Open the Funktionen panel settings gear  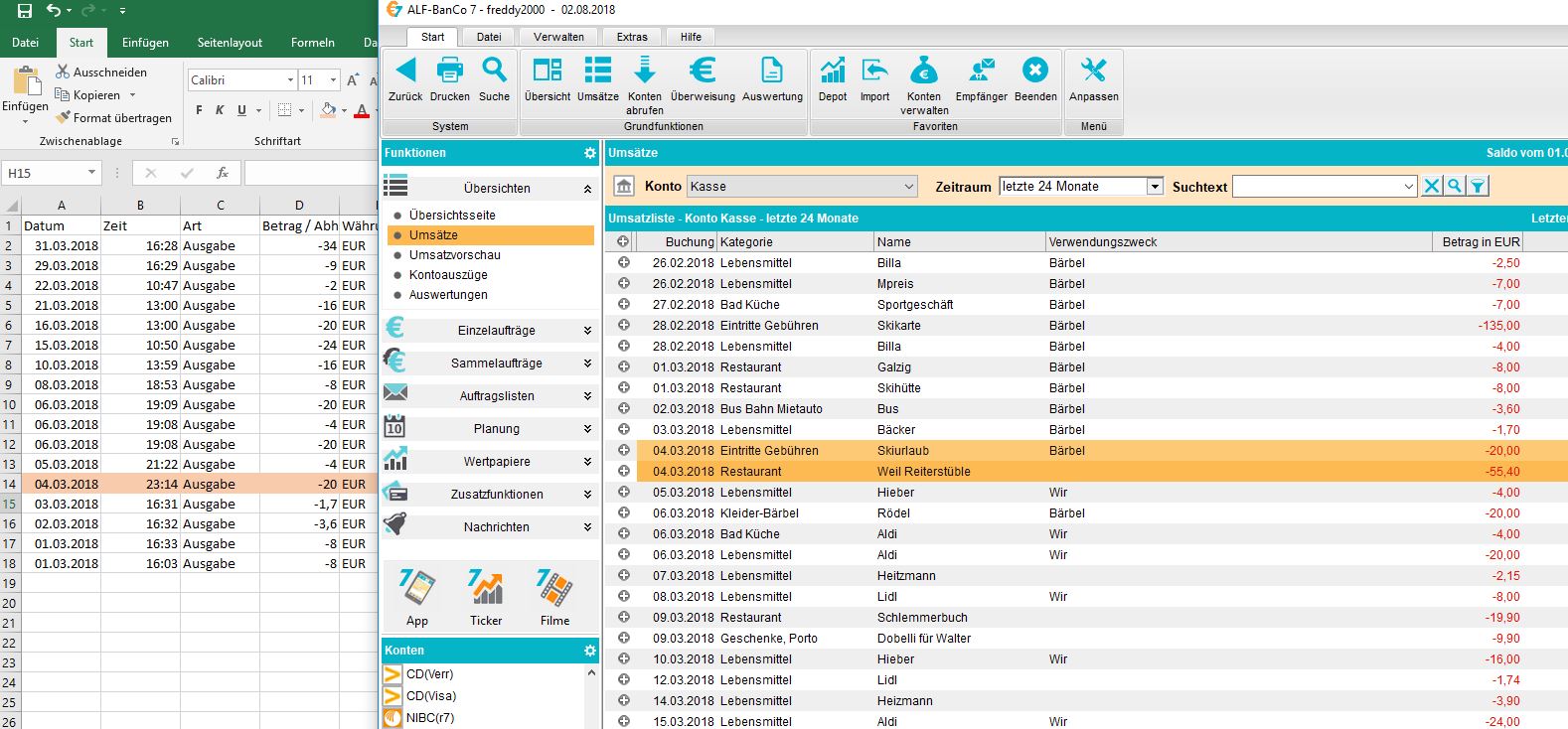[x=590, y=153]
